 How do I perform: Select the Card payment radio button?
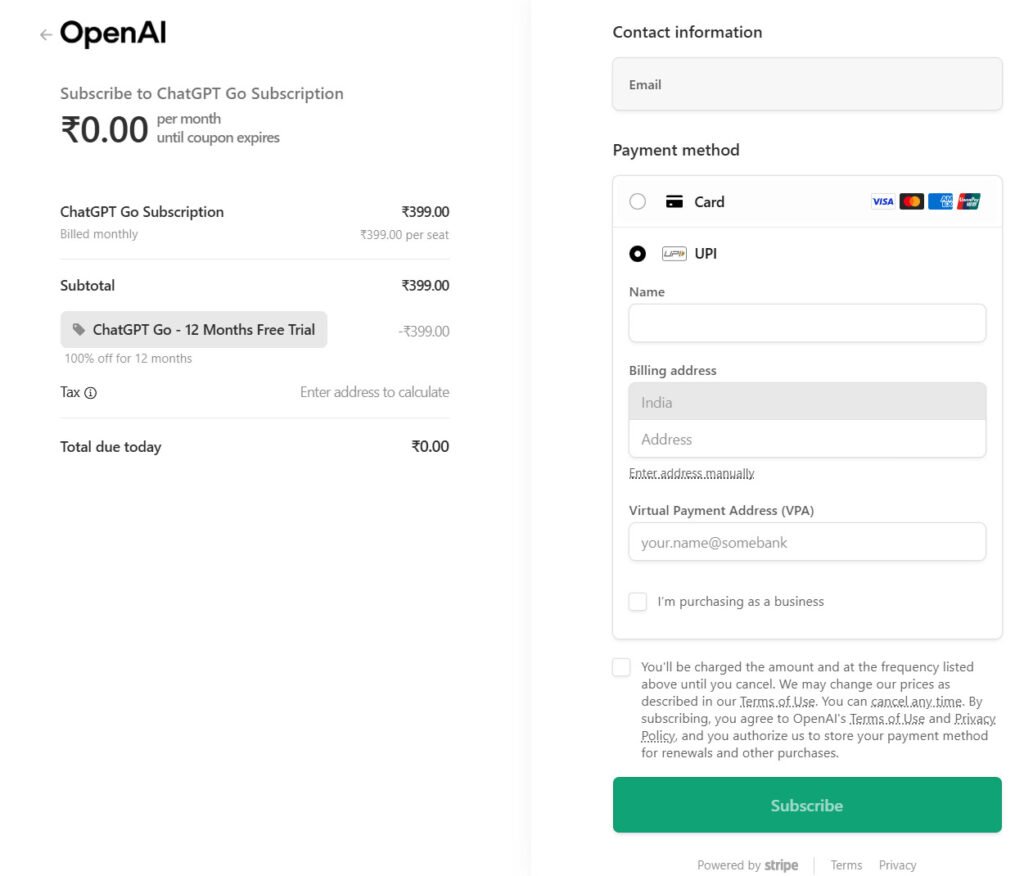pos(638,202)
